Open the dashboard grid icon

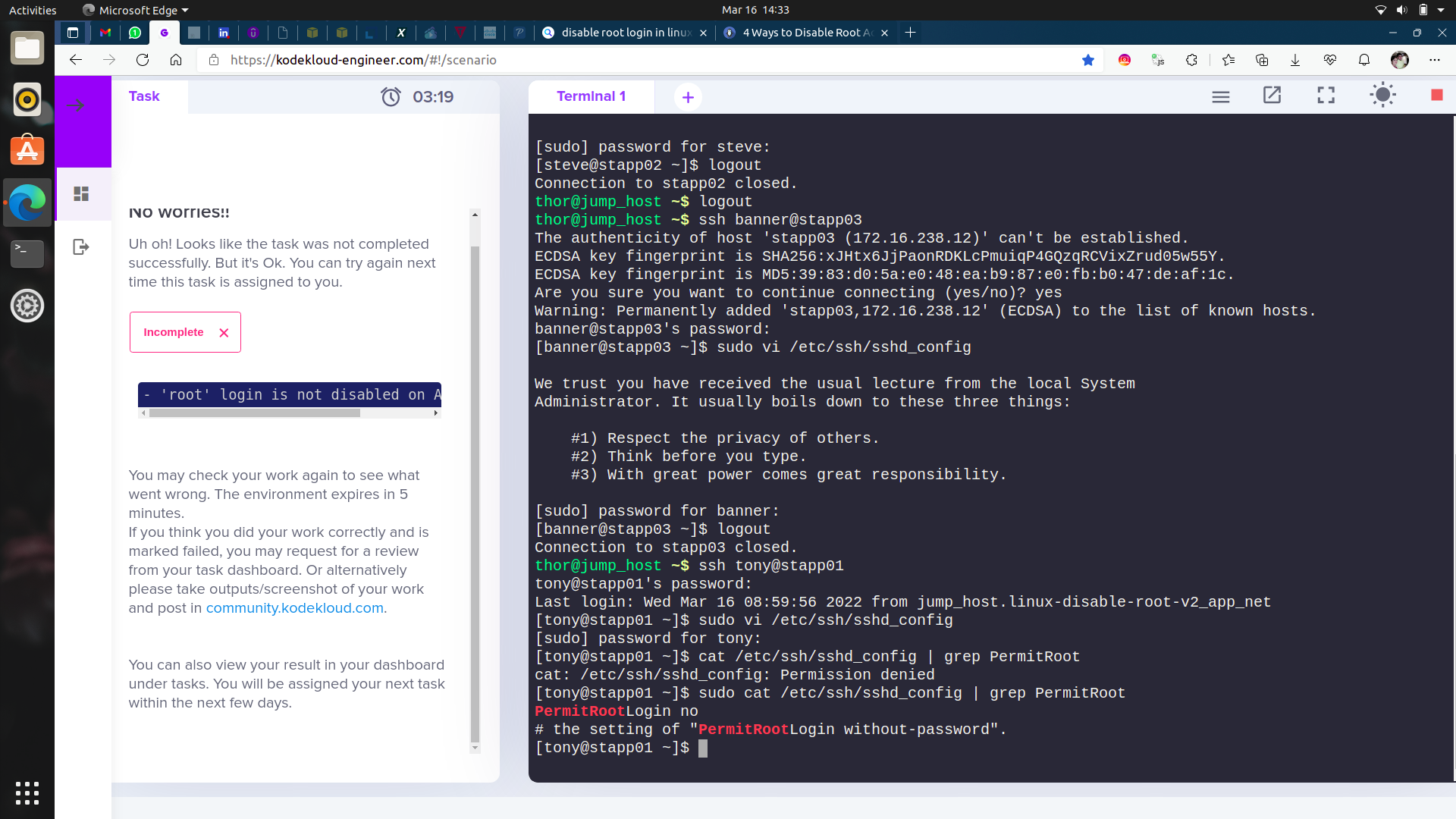(x=81, y=194)
